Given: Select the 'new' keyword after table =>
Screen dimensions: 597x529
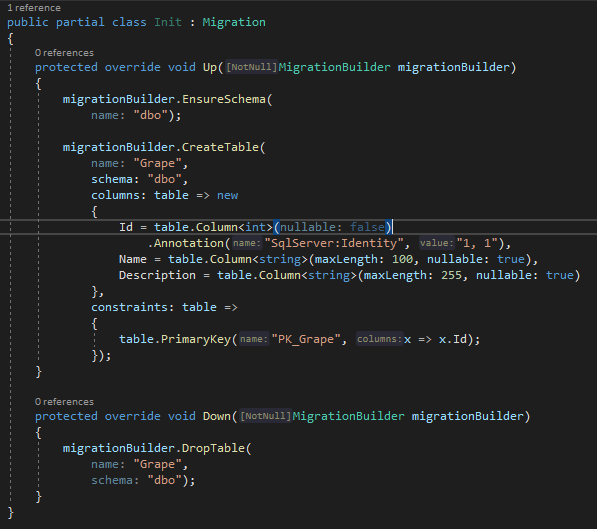Looking at the screenshot, I should (x=227, y=195).
